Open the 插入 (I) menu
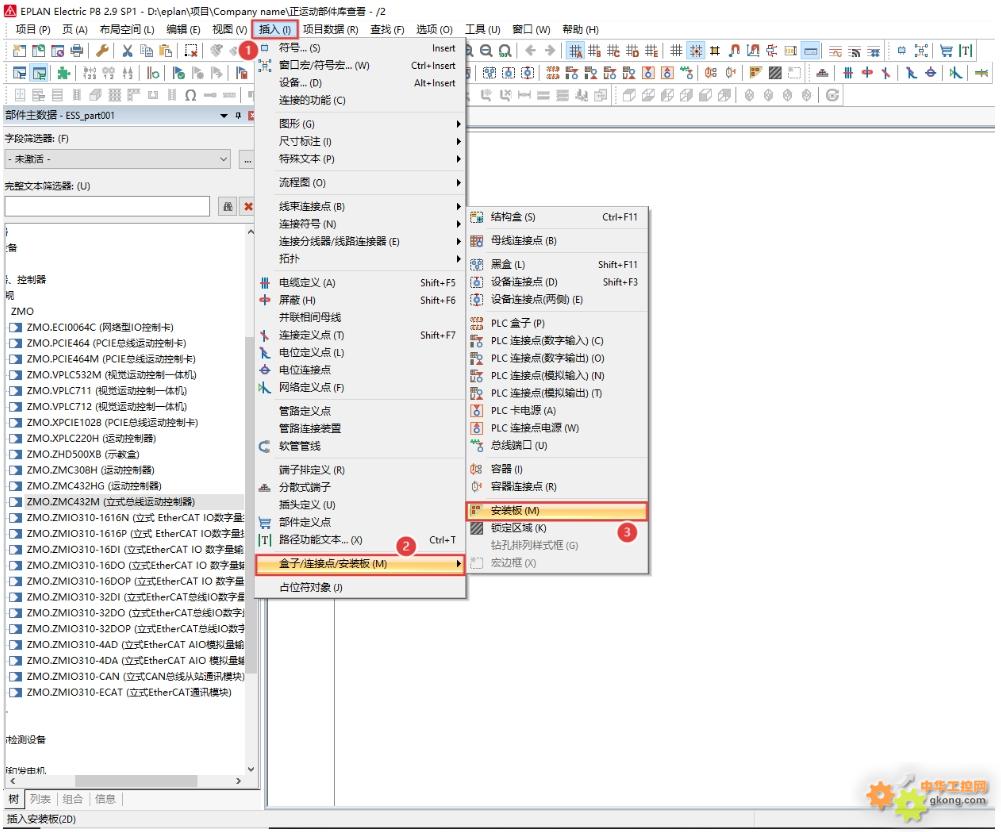 pyautogui.click(x=275, y=29)
